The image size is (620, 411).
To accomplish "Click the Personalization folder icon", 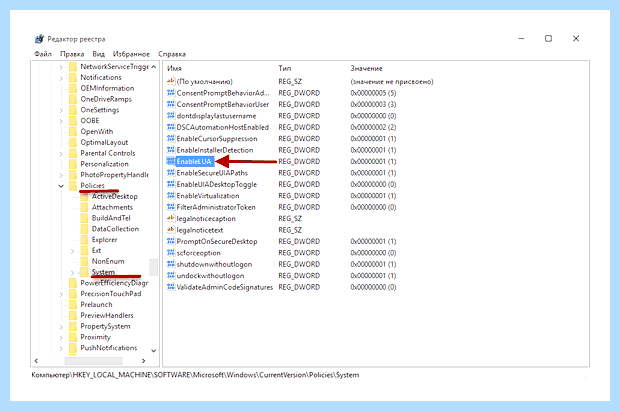I will [x=73, y=164].
